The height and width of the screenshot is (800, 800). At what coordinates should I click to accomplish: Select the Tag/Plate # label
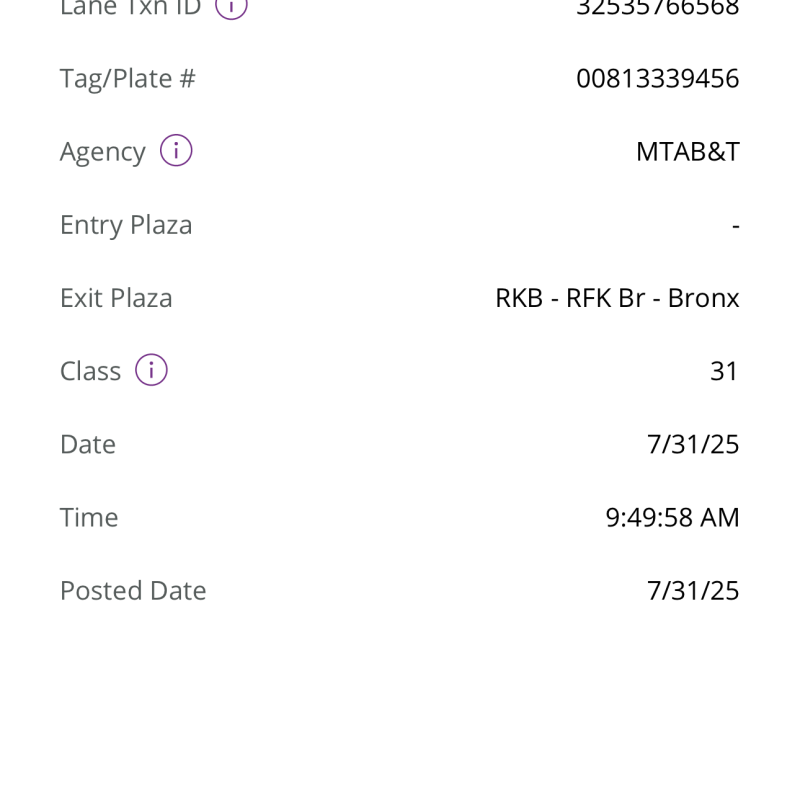pos(127,78)
